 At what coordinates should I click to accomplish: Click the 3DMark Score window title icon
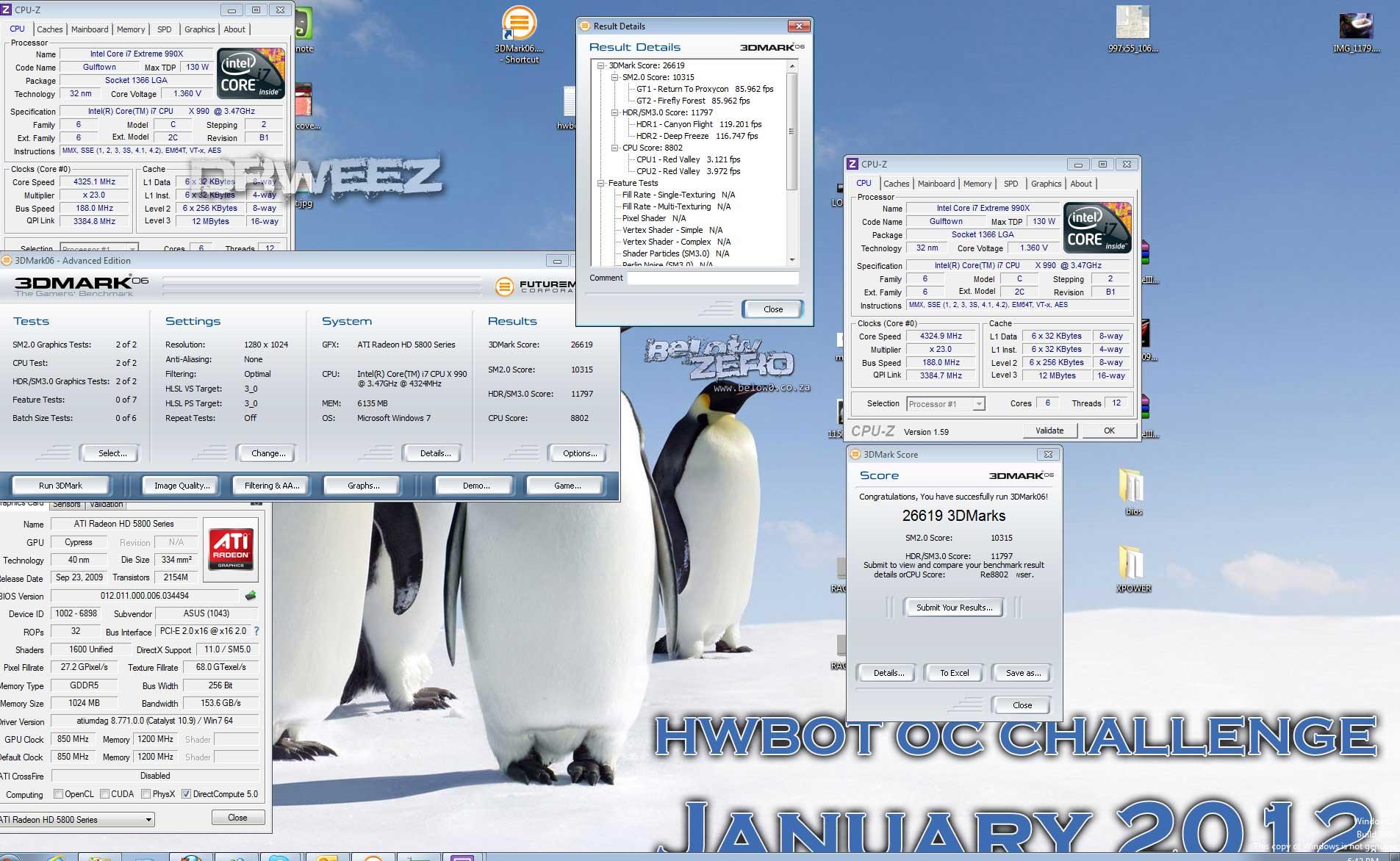pos(855,454)
